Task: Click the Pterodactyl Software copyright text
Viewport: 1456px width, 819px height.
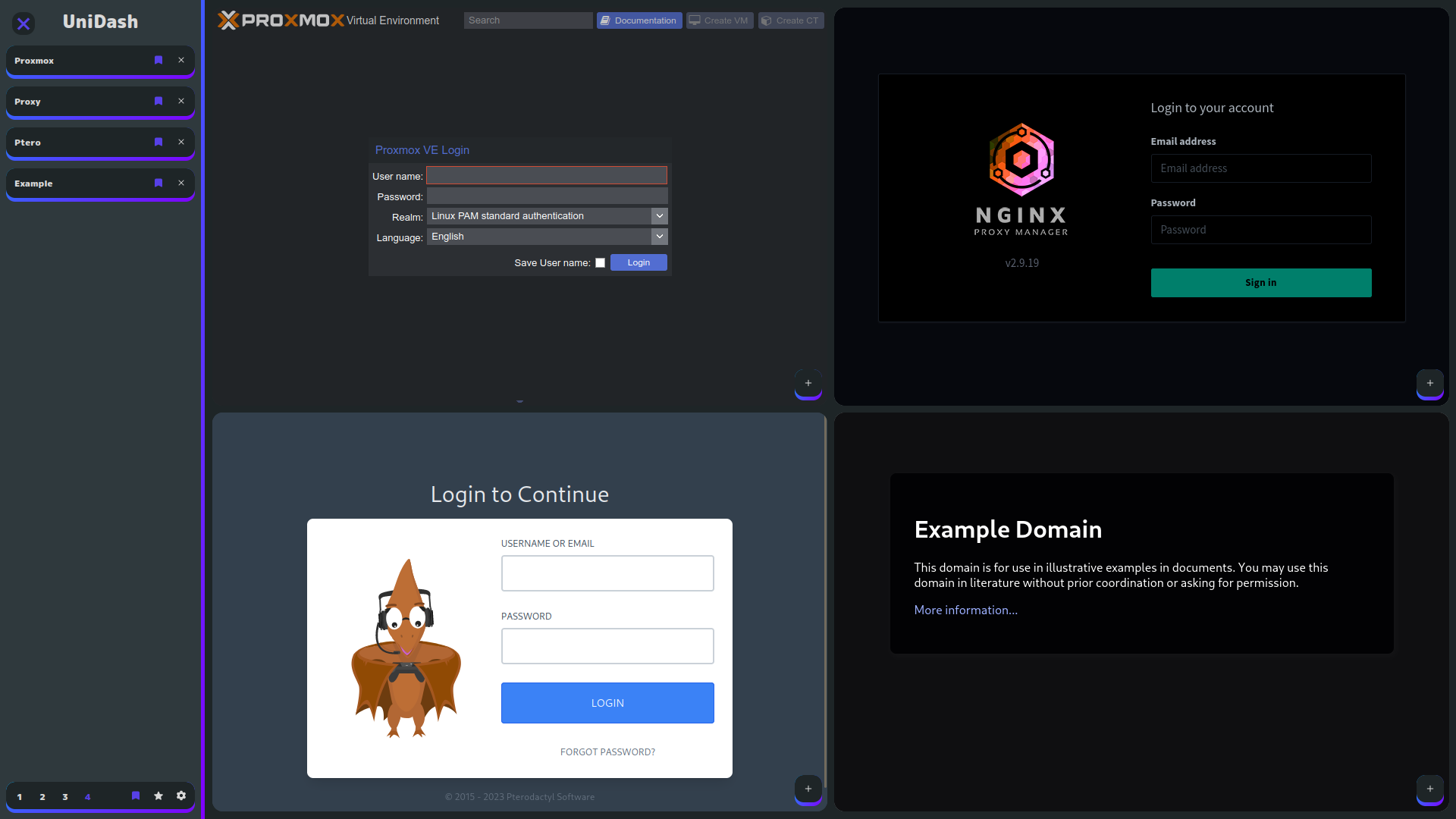Action: (x=519, y=797)
